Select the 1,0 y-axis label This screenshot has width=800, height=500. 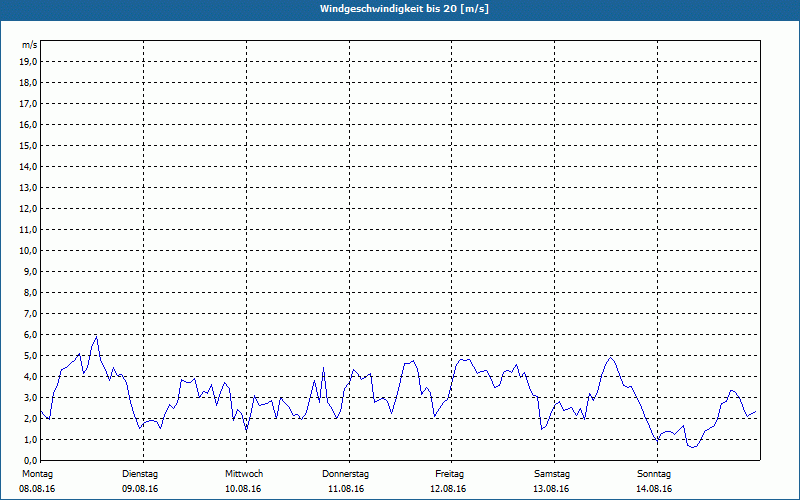30,439
